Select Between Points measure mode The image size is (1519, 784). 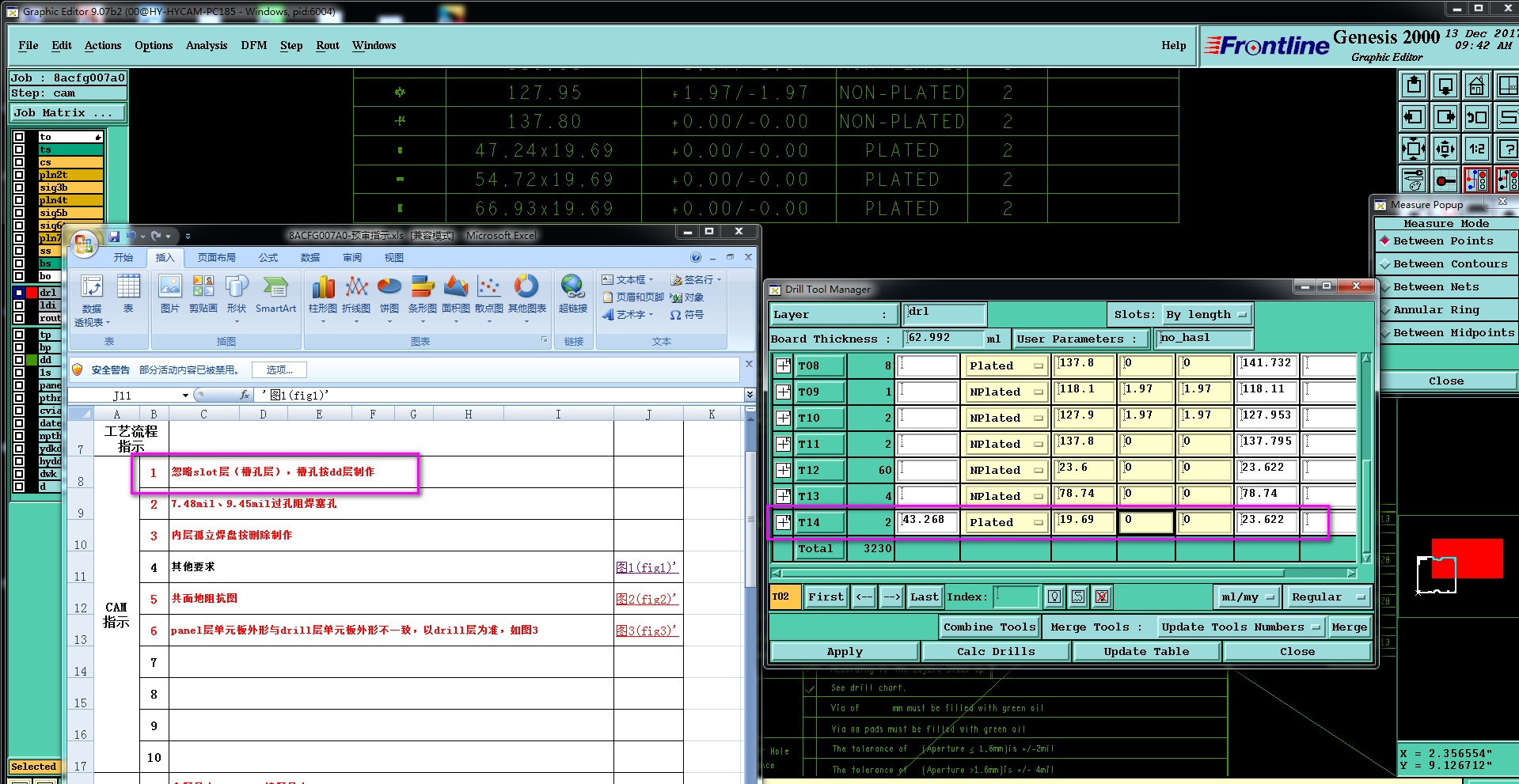[1446, 241]
